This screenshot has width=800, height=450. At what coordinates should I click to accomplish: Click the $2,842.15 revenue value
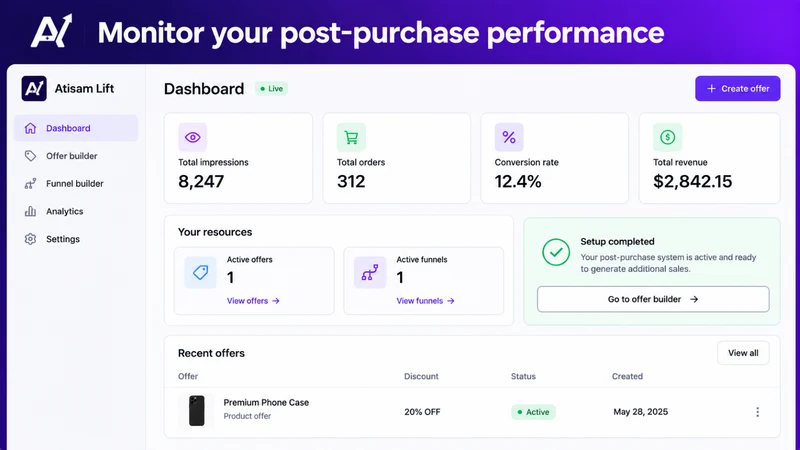tap(692, 182)
